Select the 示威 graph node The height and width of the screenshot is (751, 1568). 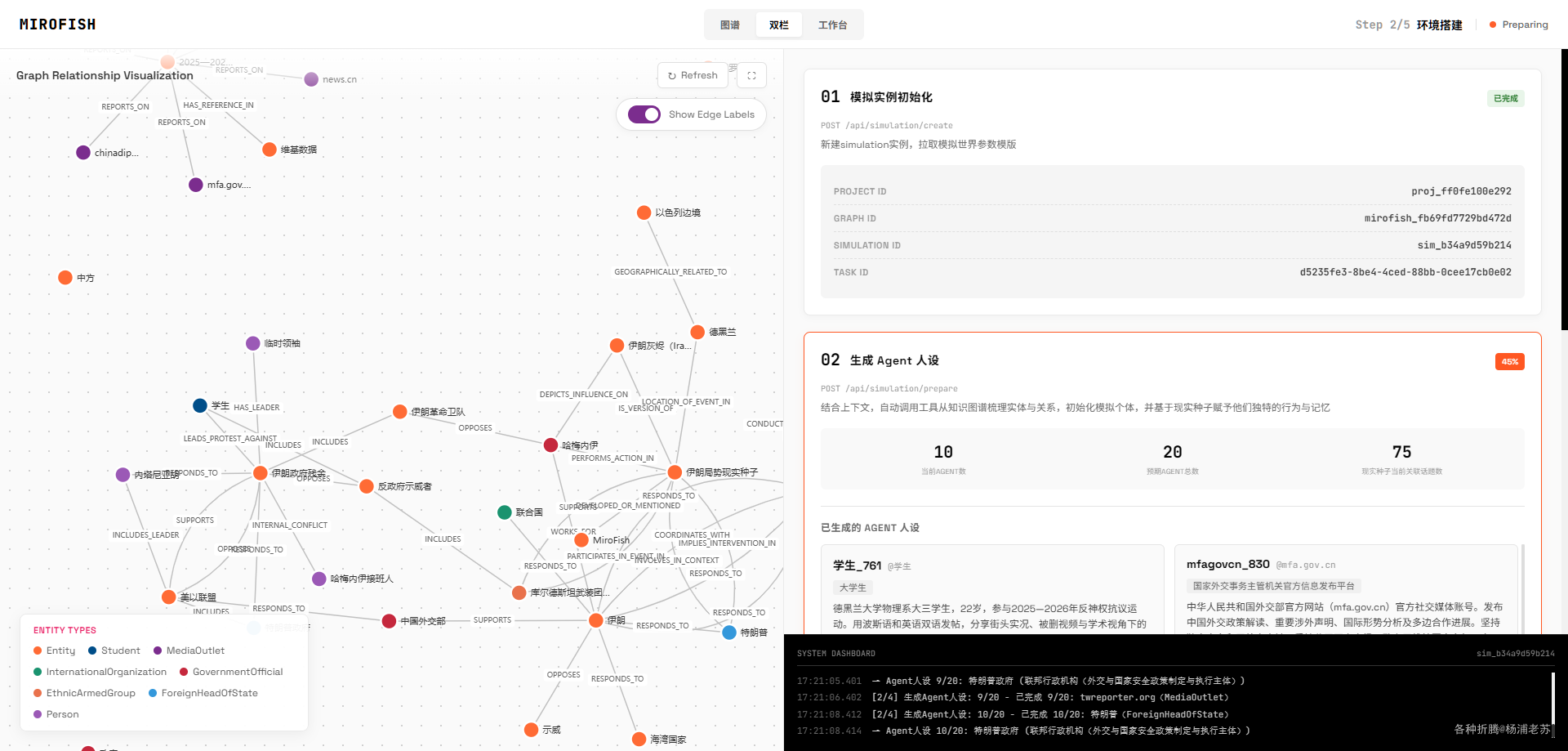pos(532,730)
